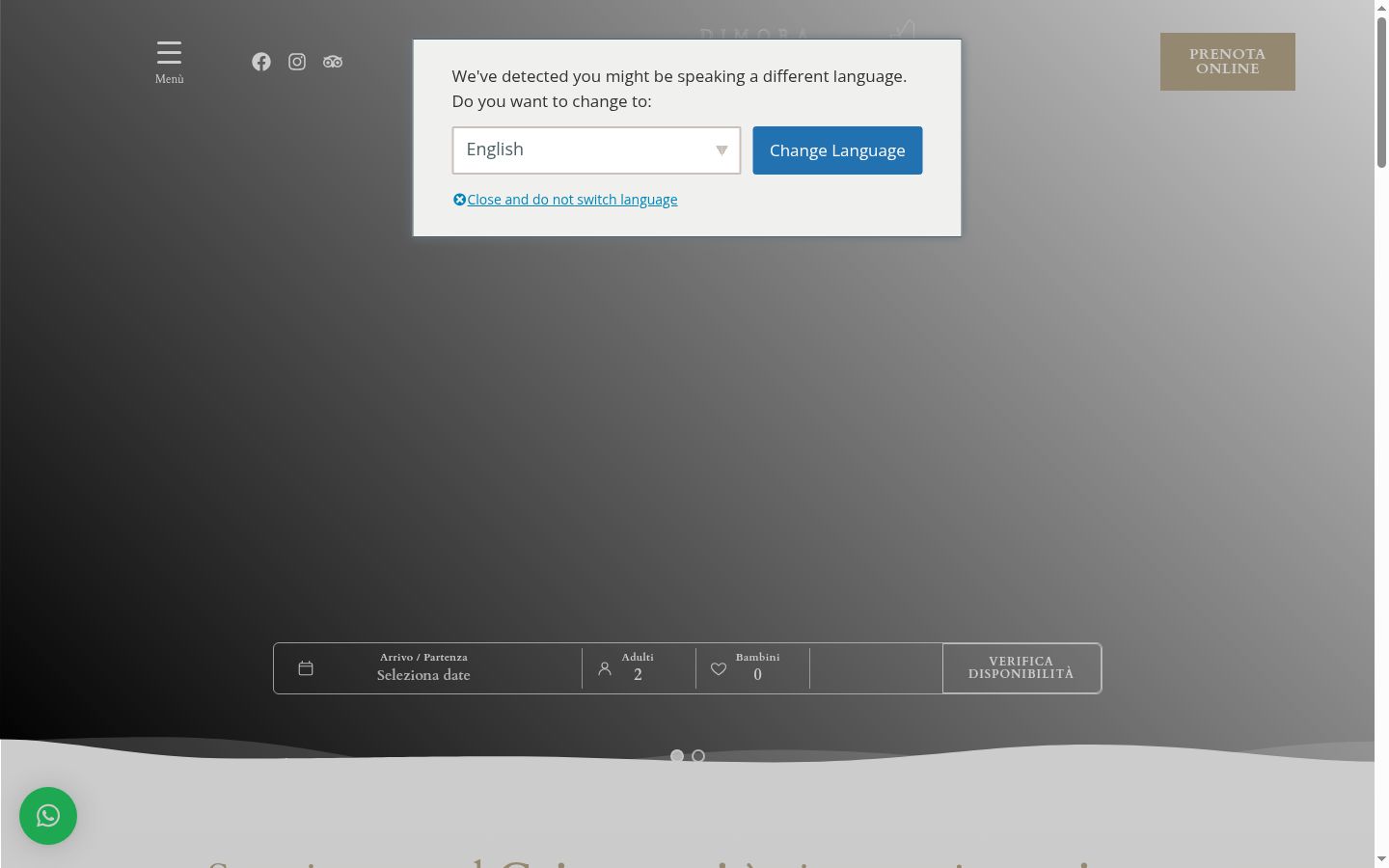Click Close and do not switch language

click(572, 200)
